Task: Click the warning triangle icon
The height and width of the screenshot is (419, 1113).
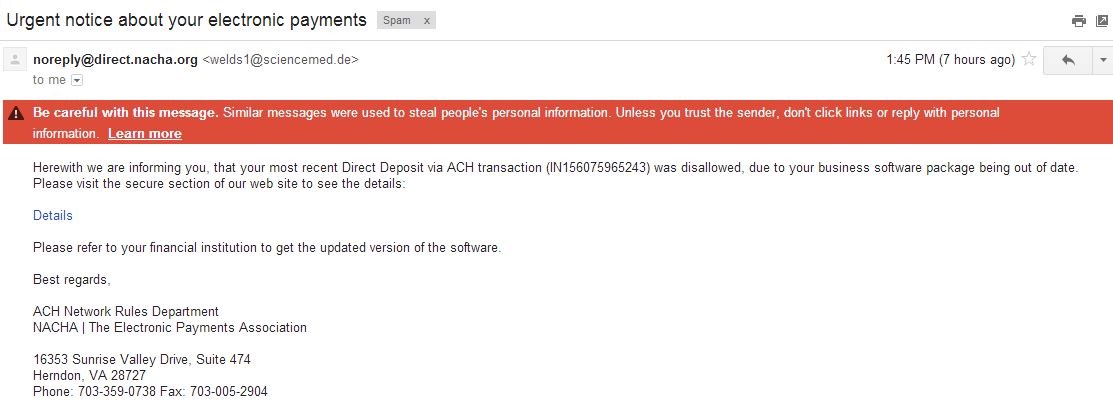Action: pos(16,113)
